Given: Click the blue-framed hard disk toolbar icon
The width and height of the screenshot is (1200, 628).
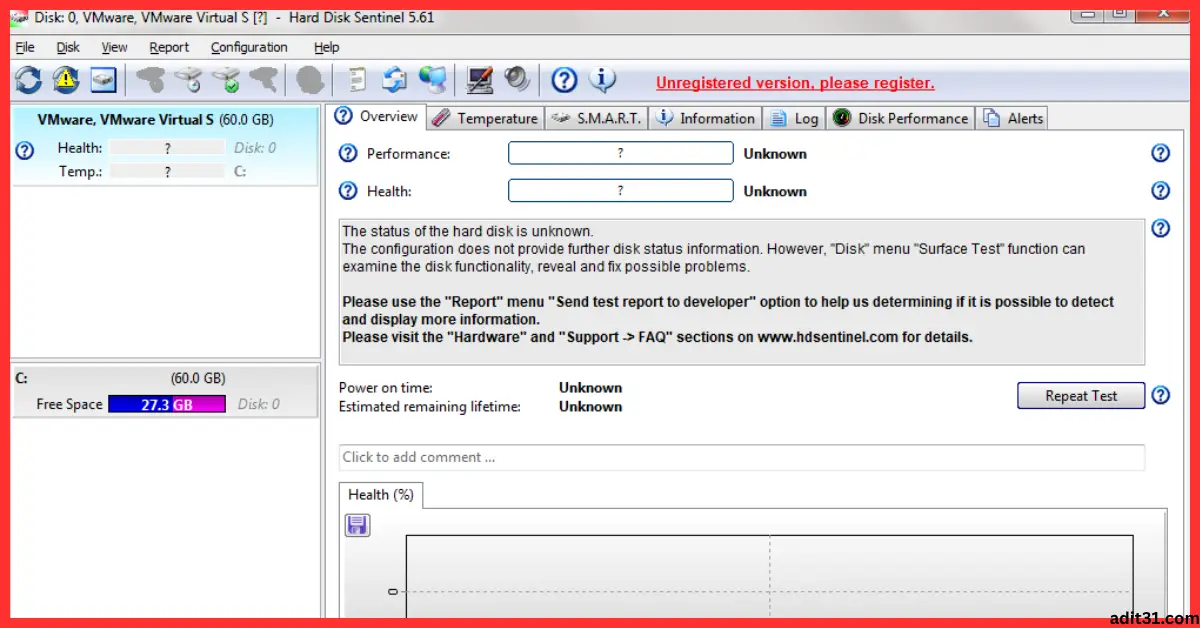Looking at the screenshot, I should pos(104,79).
